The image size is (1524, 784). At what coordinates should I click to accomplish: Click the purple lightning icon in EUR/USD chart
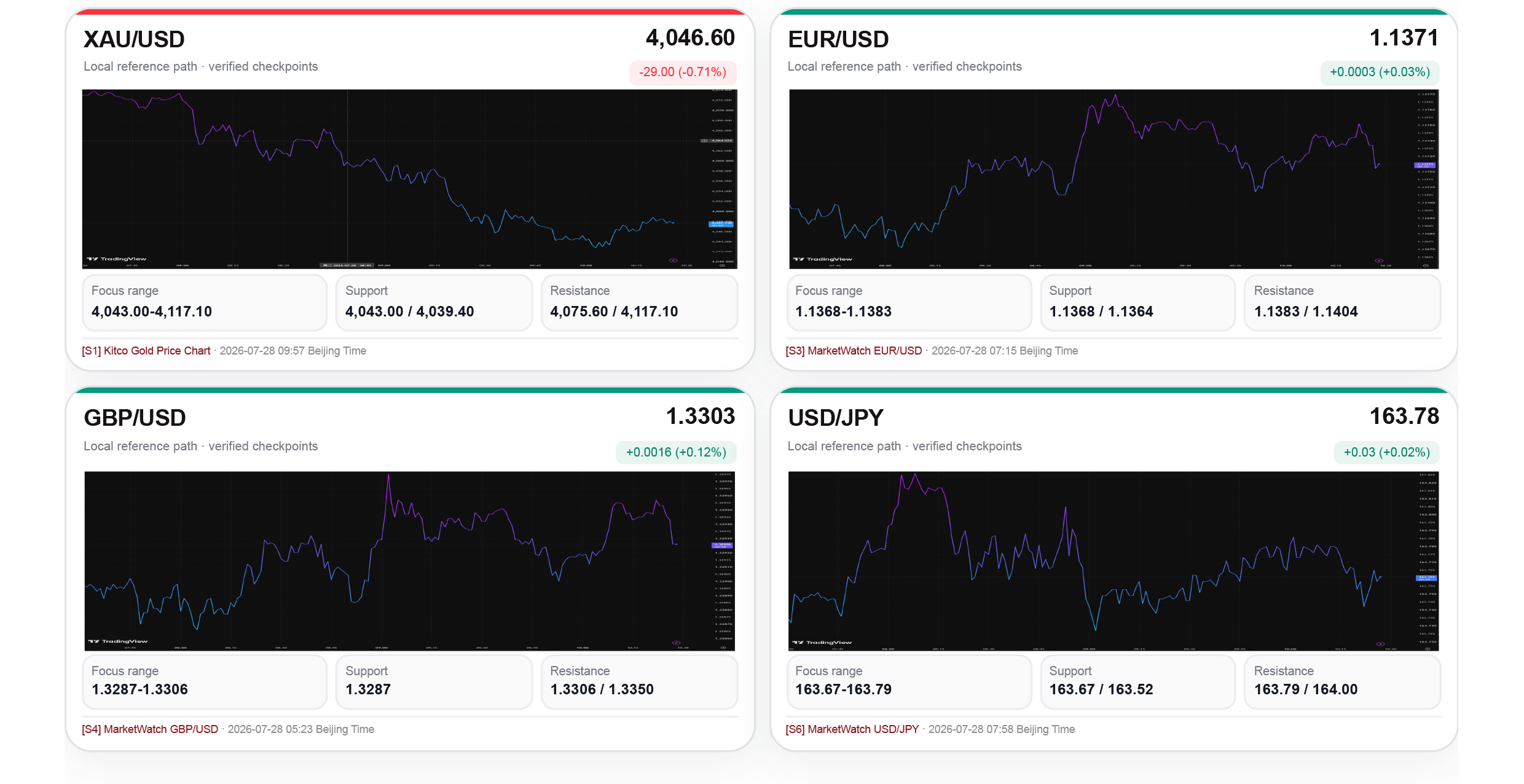[x=1378, y=260]
